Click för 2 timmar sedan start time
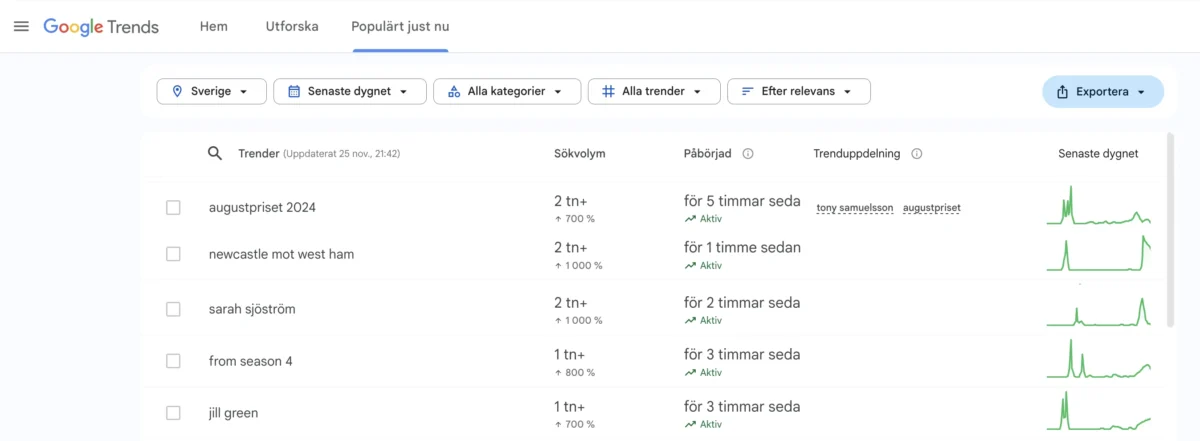The image size is (1200, 441). [742, 303]
